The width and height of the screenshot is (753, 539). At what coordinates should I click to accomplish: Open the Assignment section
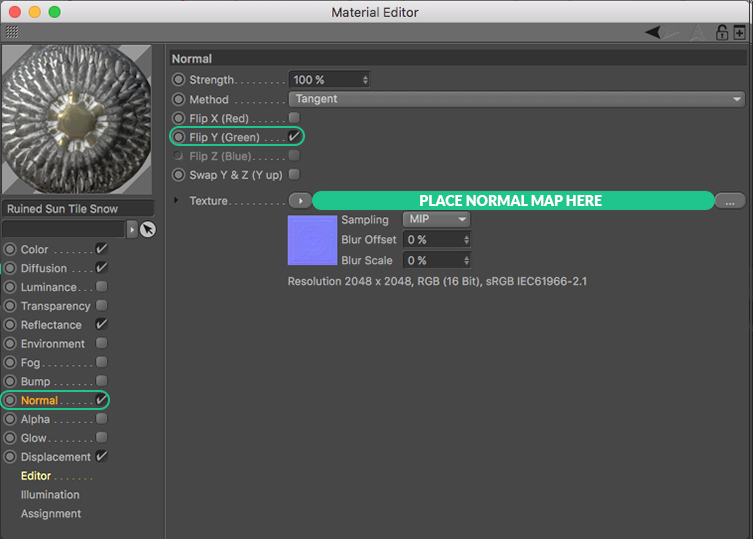point(51,514)
